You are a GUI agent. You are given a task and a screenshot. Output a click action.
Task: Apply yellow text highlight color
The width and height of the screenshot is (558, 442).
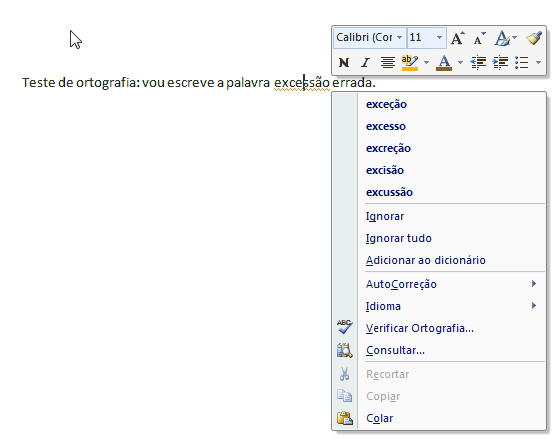tap(410, 63)
